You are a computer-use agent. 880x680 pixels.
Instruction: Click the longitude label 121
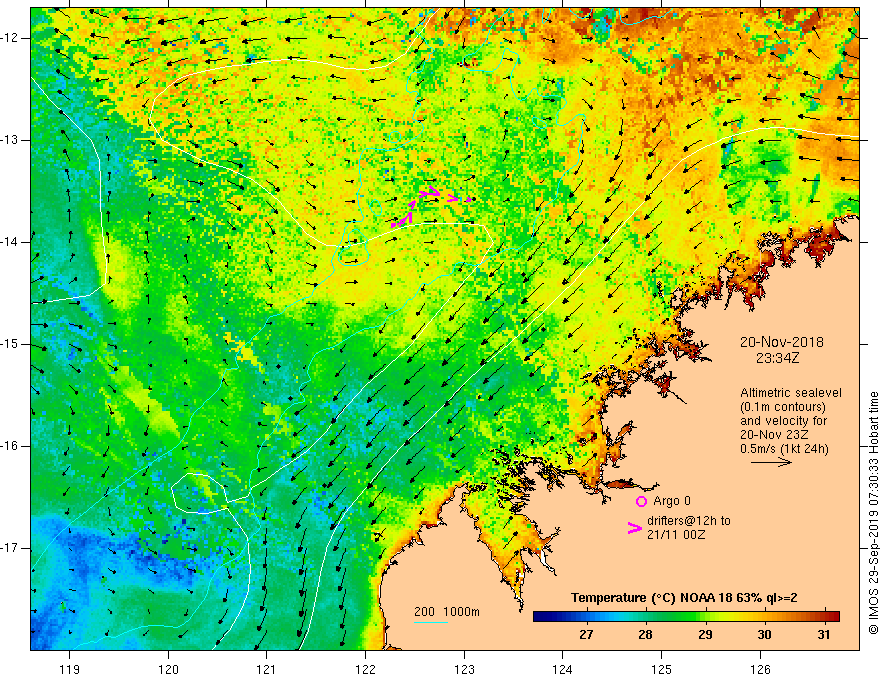pos(267,670)
